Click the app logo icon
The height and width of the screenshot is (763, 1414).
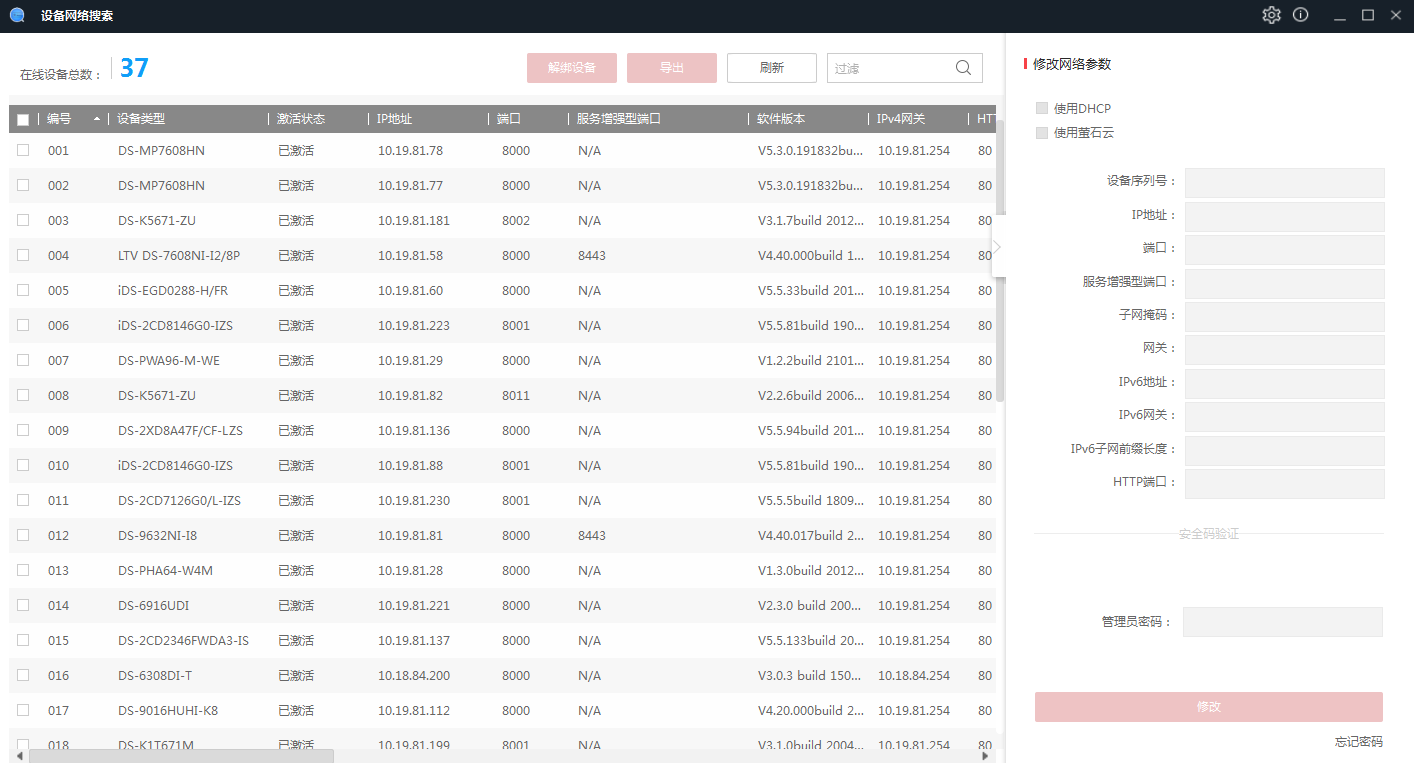point(17,15)
